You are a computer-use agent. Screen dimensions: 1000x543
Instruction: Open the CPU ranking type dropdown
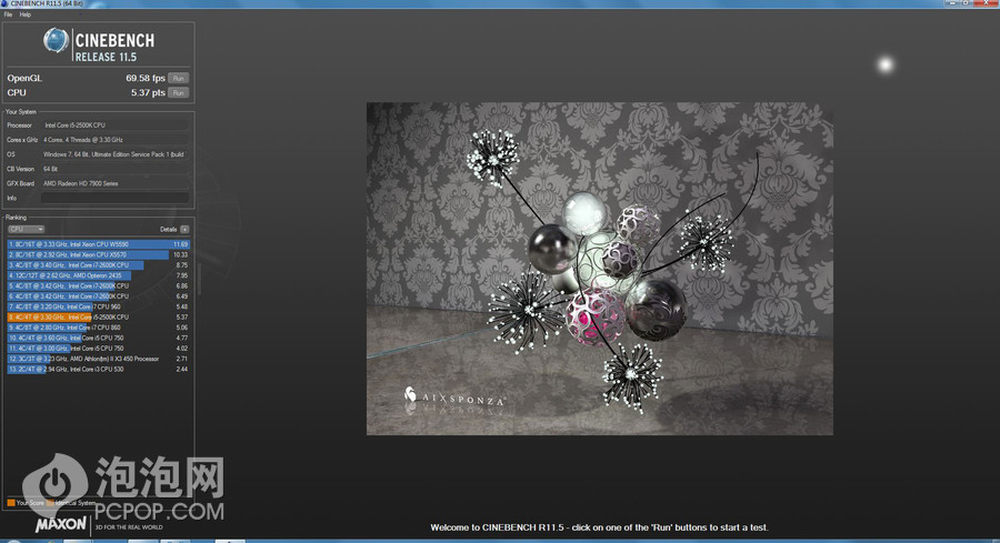[26, 229]
